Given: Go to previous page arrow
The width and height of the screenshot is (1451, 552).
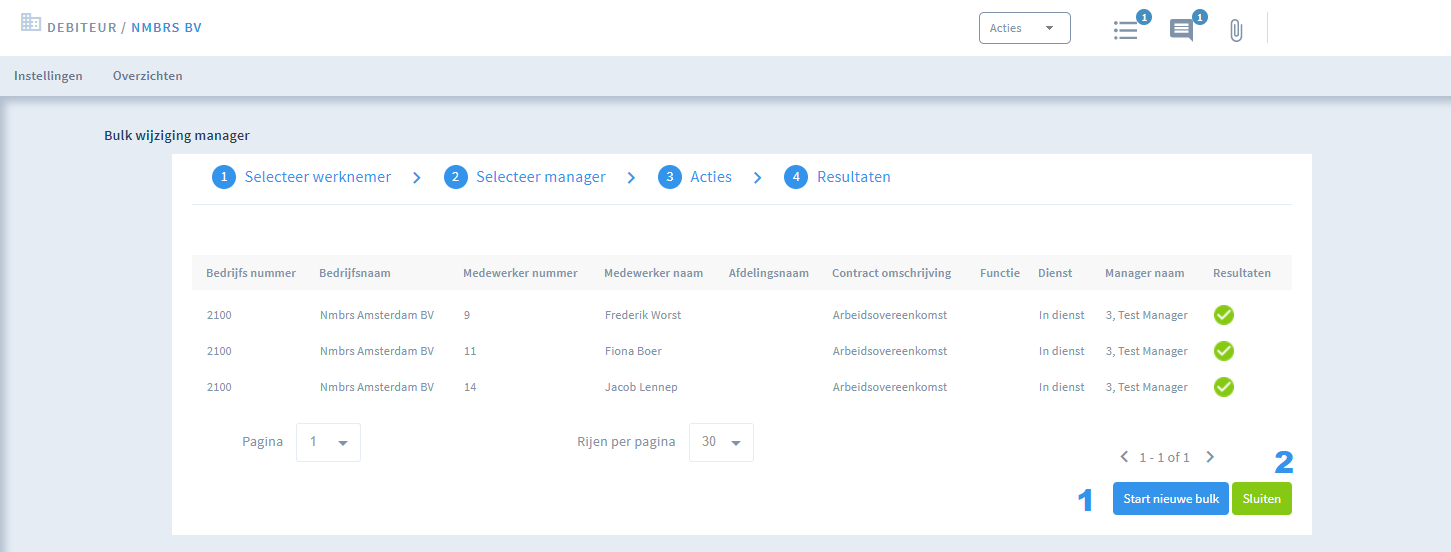Looking at the screenshot, I should click(x=1123, y=457).
